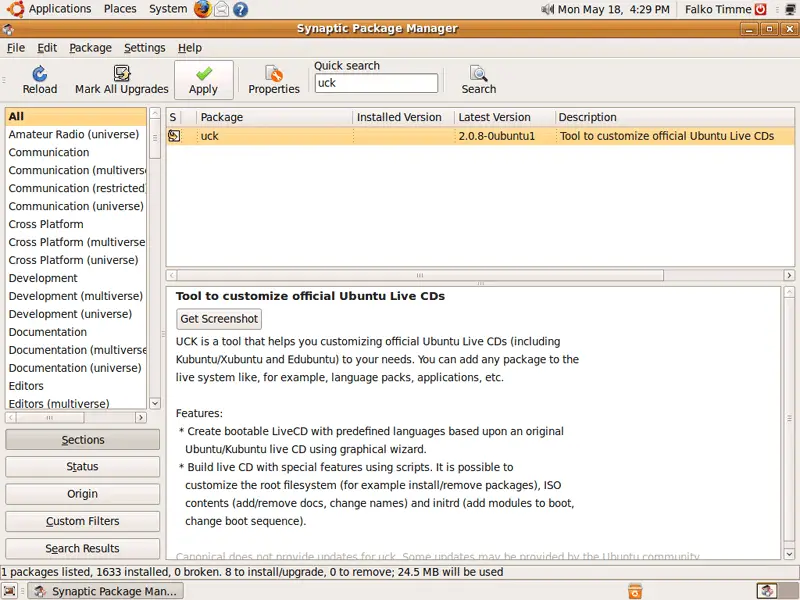This screenshot has width=800, height=600.
Task: Click description pane scroll-down arrow
Action: (789, 554)
